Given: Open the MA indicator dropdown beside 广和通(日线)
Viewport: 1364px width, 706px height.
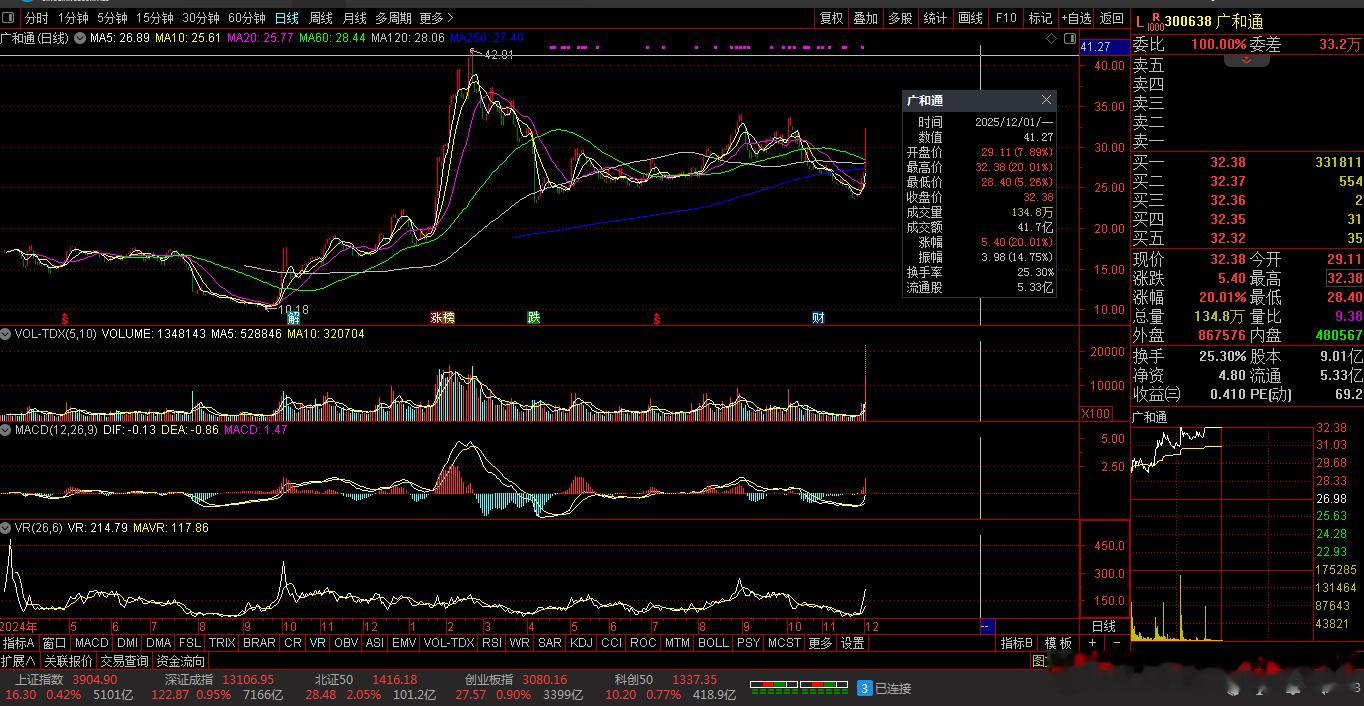Looking at the screenshot, I should [x=79, y=39].
